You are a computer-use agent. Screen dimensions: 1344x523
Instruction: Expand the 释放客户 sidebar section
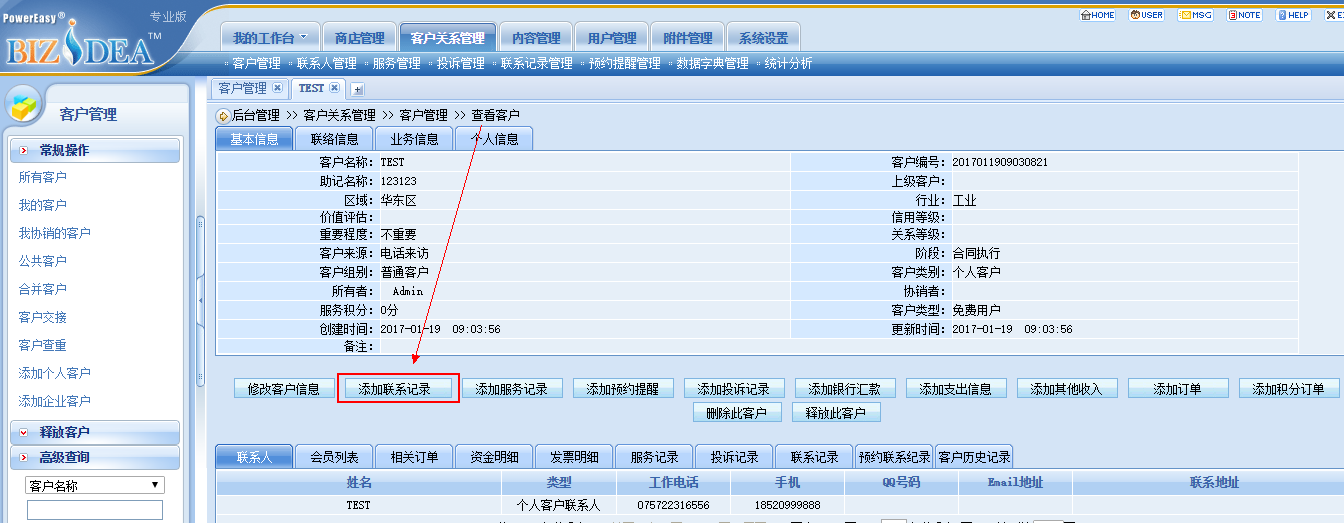(23, 433)
